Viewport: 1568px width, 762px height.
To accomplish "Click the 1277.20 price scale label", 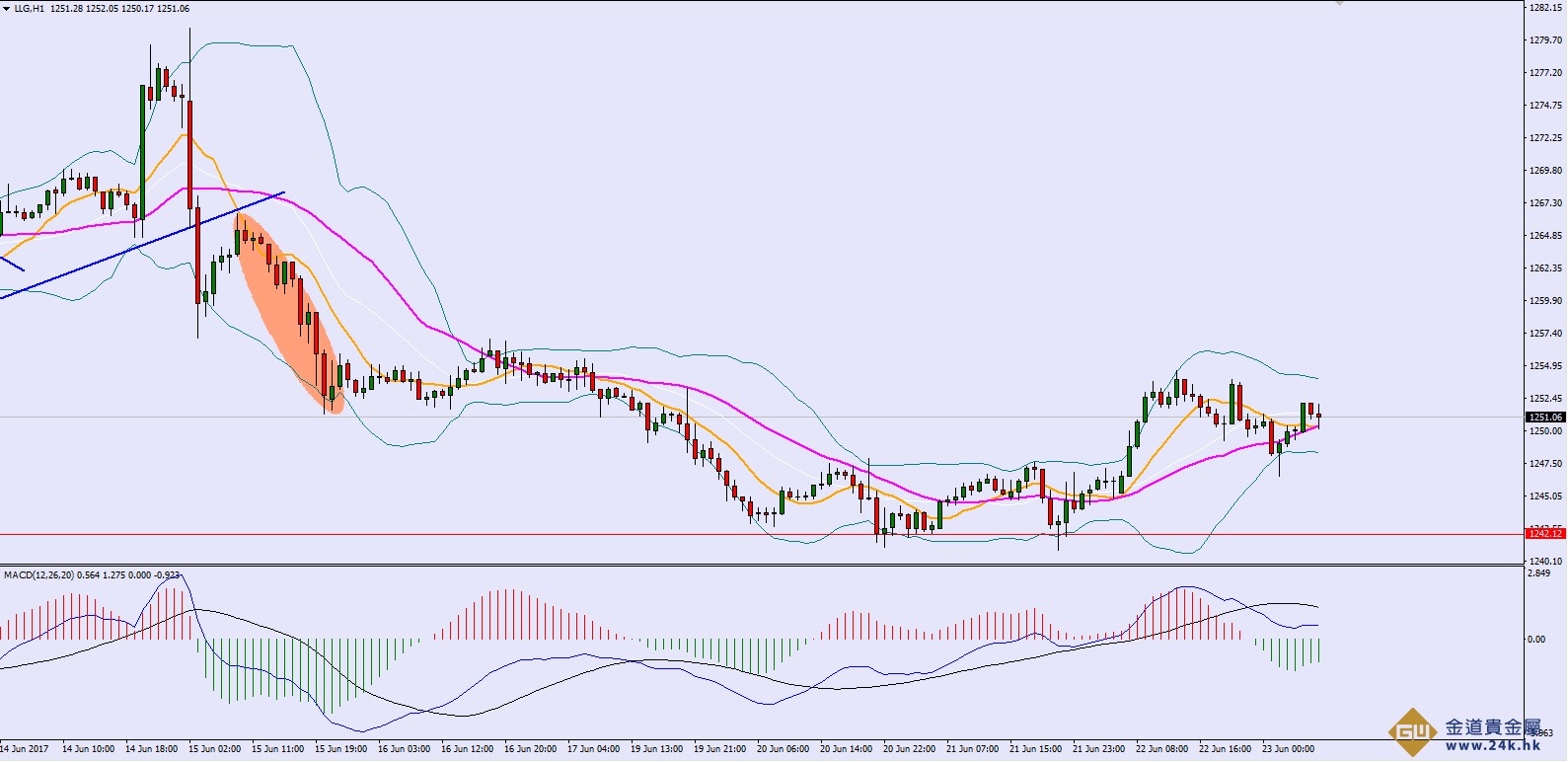I will click(1545, 73).
